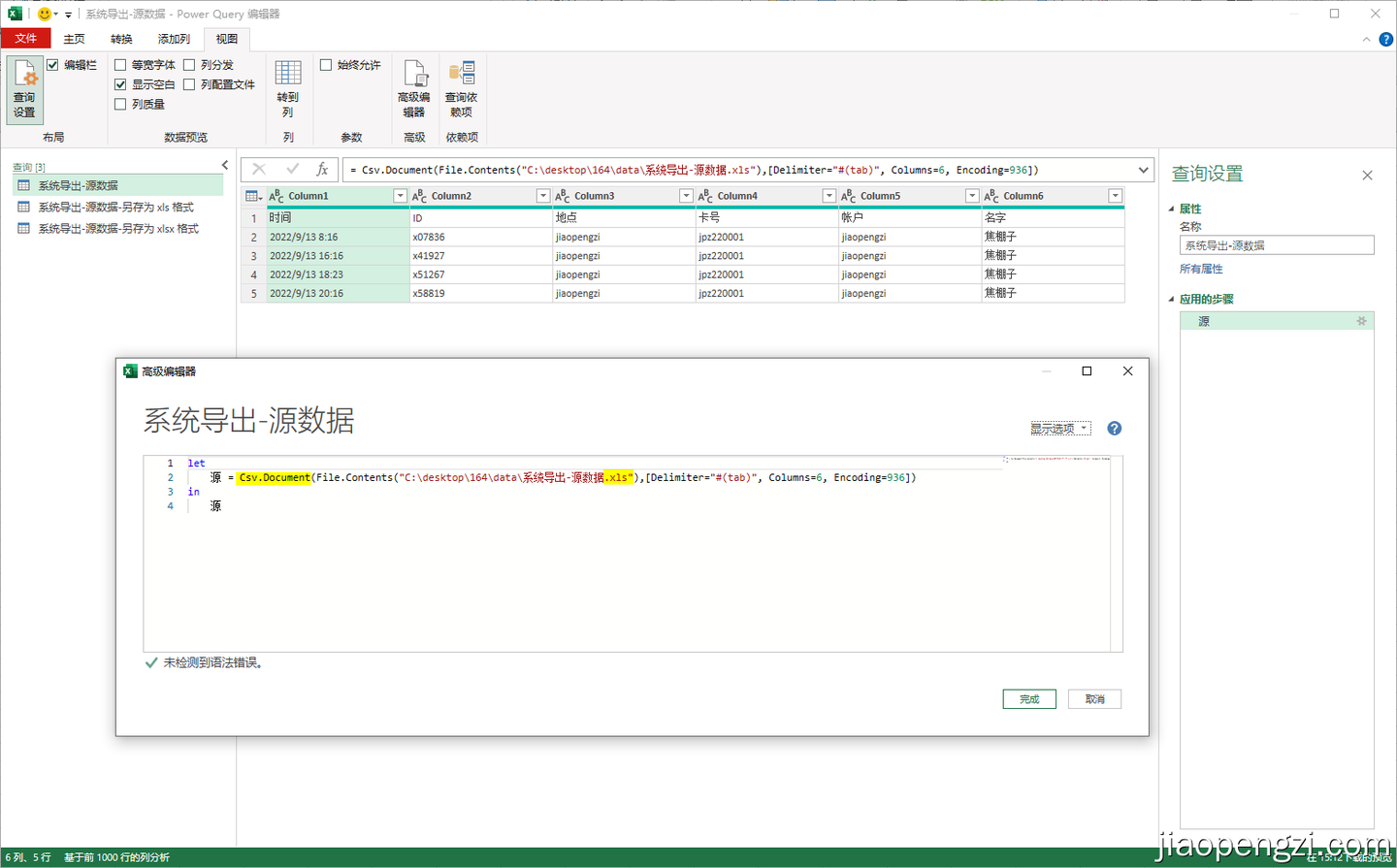Click the 完成 button in the dialog
1397x868 pixels.
(1028, 698)
